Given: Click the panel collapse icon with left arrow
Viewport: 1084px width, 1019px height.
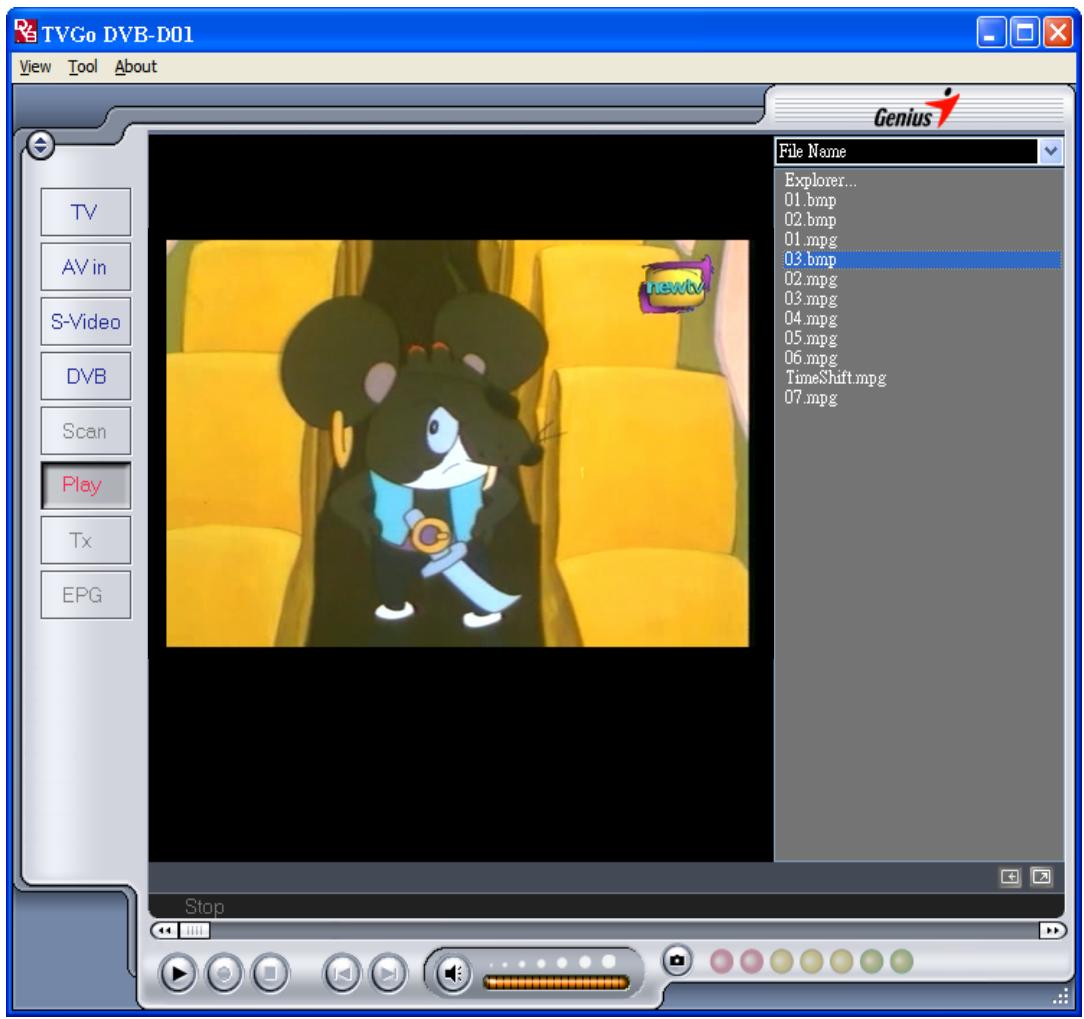Looking at the screenshot, I should [1009, 877].
